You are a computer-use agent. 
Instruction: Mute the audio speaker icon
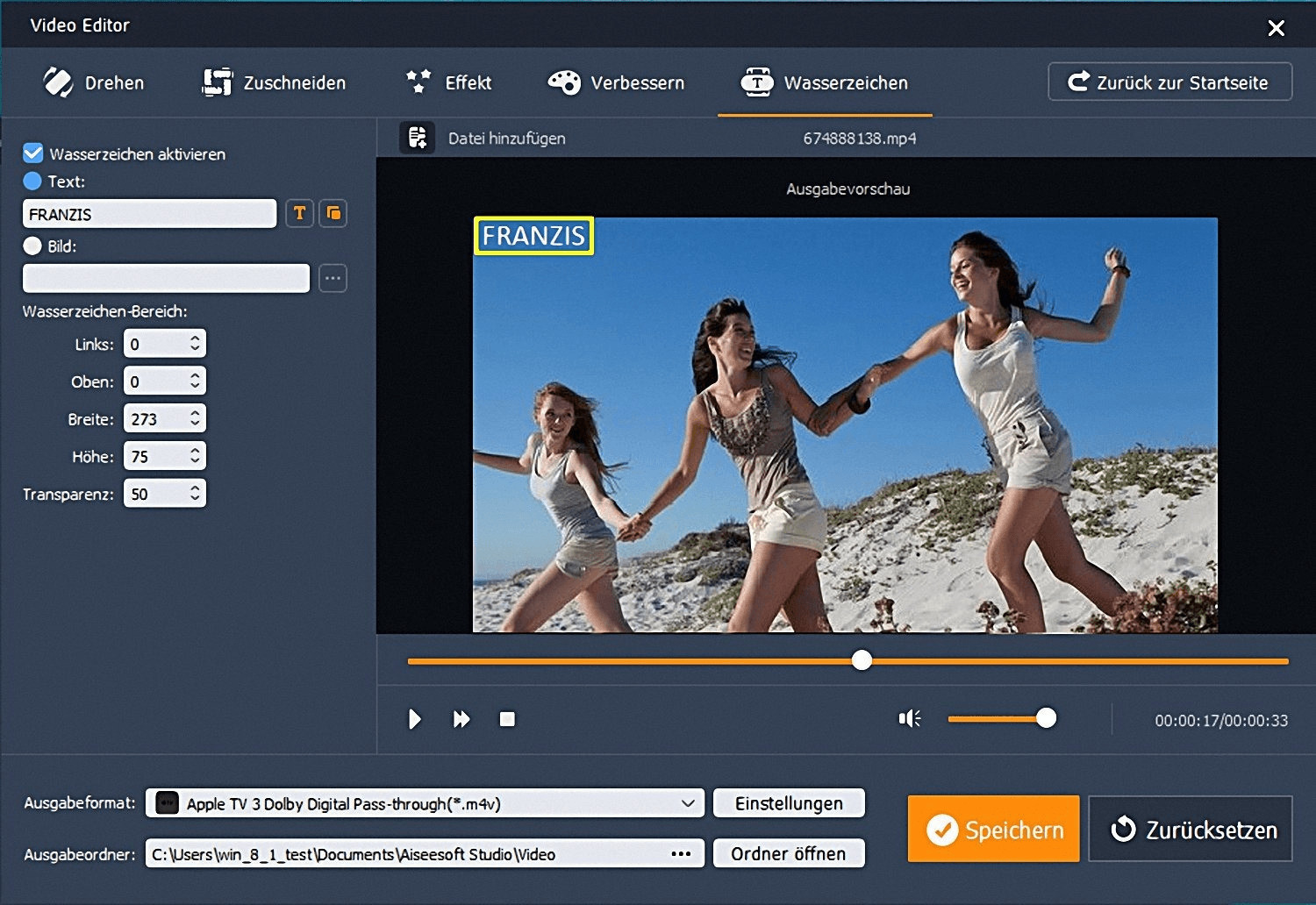pos(909,719)
